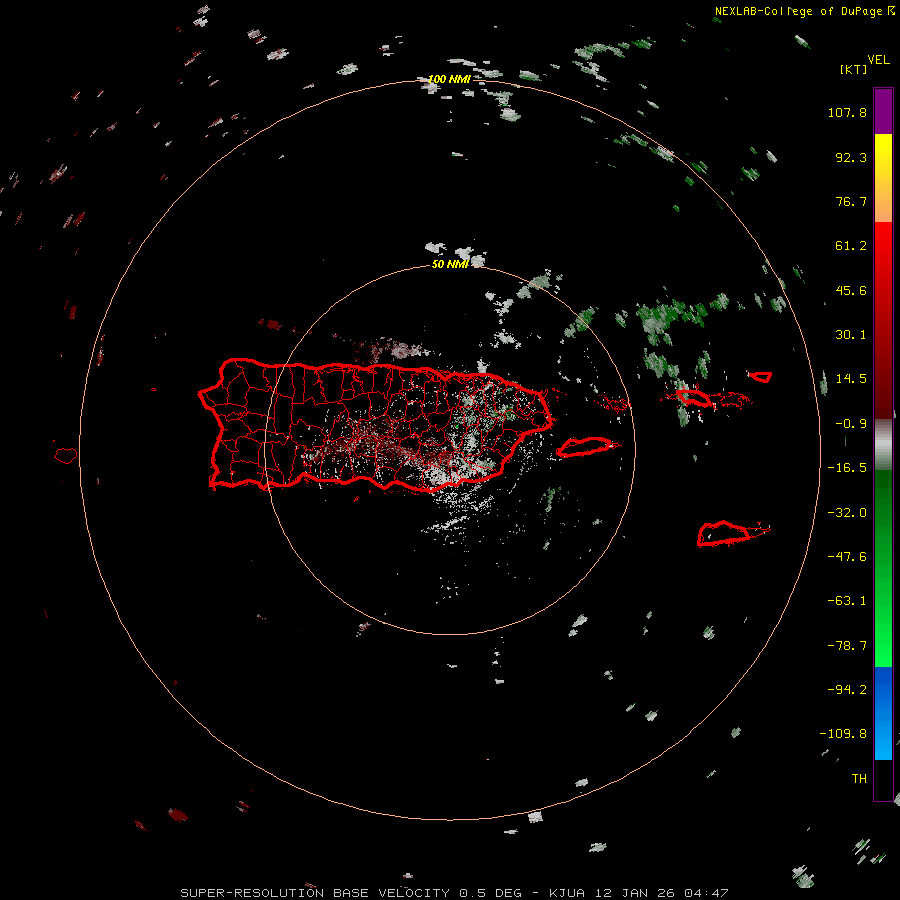Viewport: 900px width, 900px height.
Task: Click the -47.6 velocity scale value
Action: (847, 557)
